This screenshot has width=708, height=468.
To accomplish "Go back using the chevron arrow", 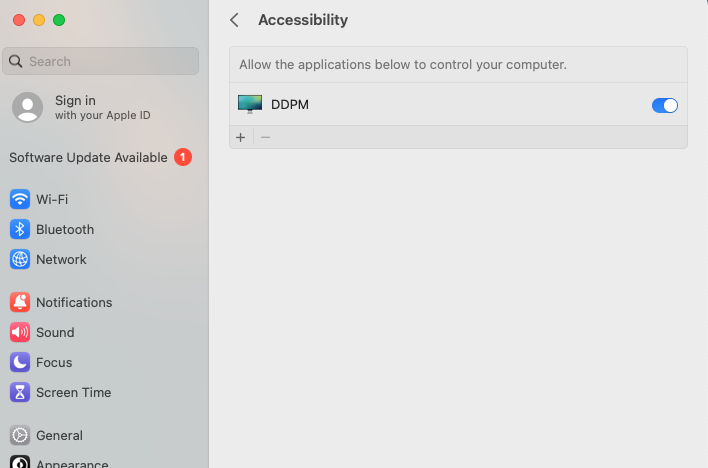I will click(234, 20).
